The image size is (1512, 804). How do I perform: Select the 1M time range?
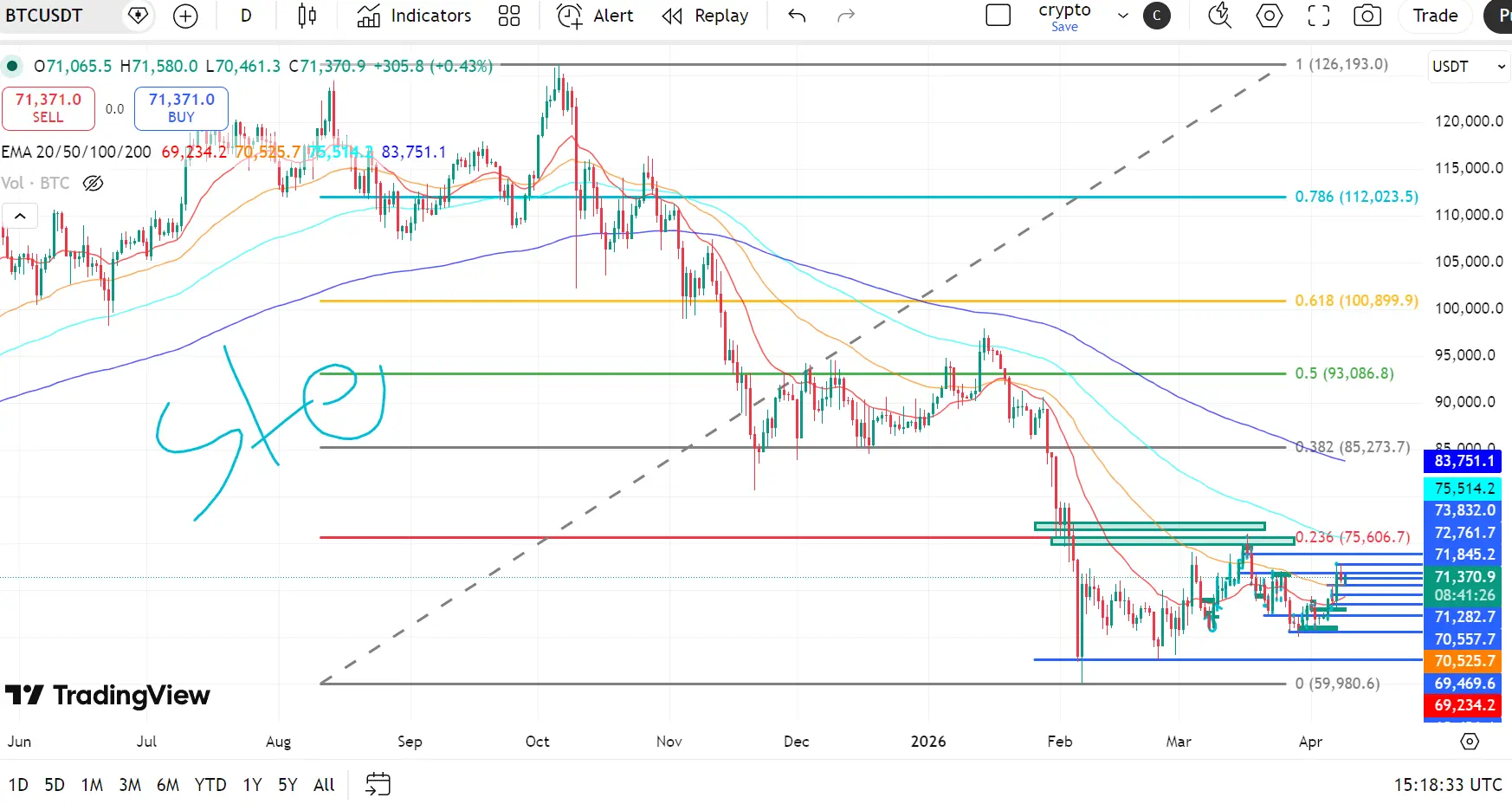click(92, 785)
